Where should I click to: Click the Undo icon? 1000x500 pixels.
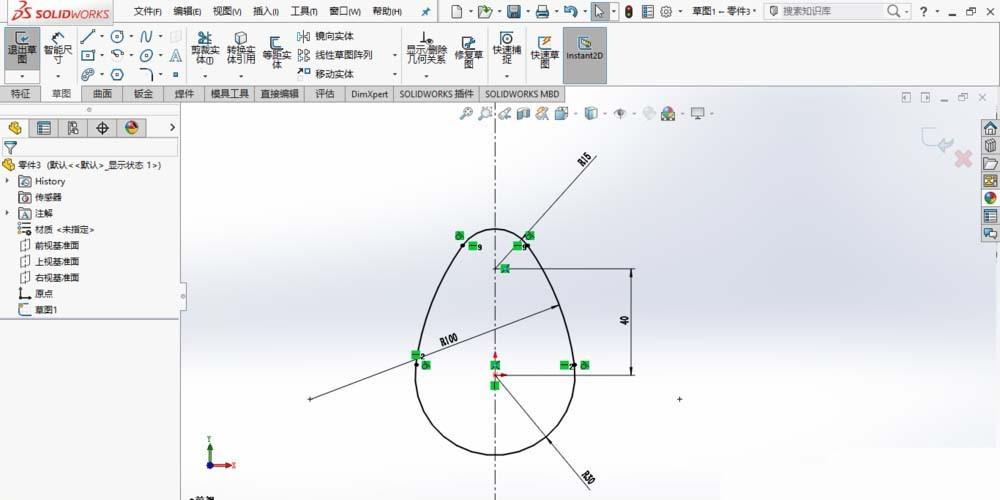pos(571,11)
